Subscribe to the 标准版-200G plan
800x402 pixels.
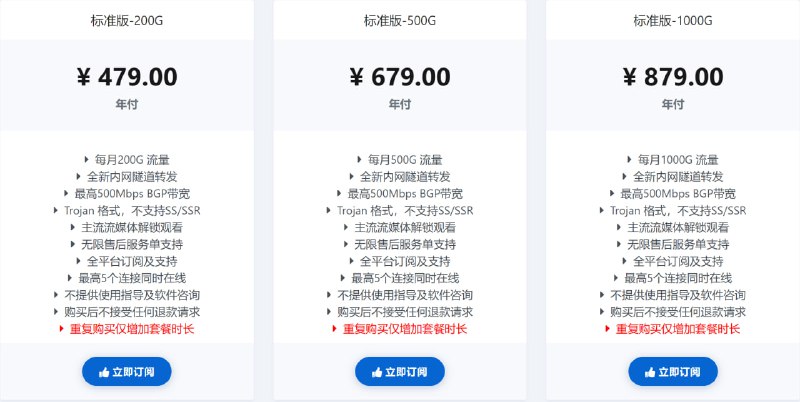tap(127, 372)
